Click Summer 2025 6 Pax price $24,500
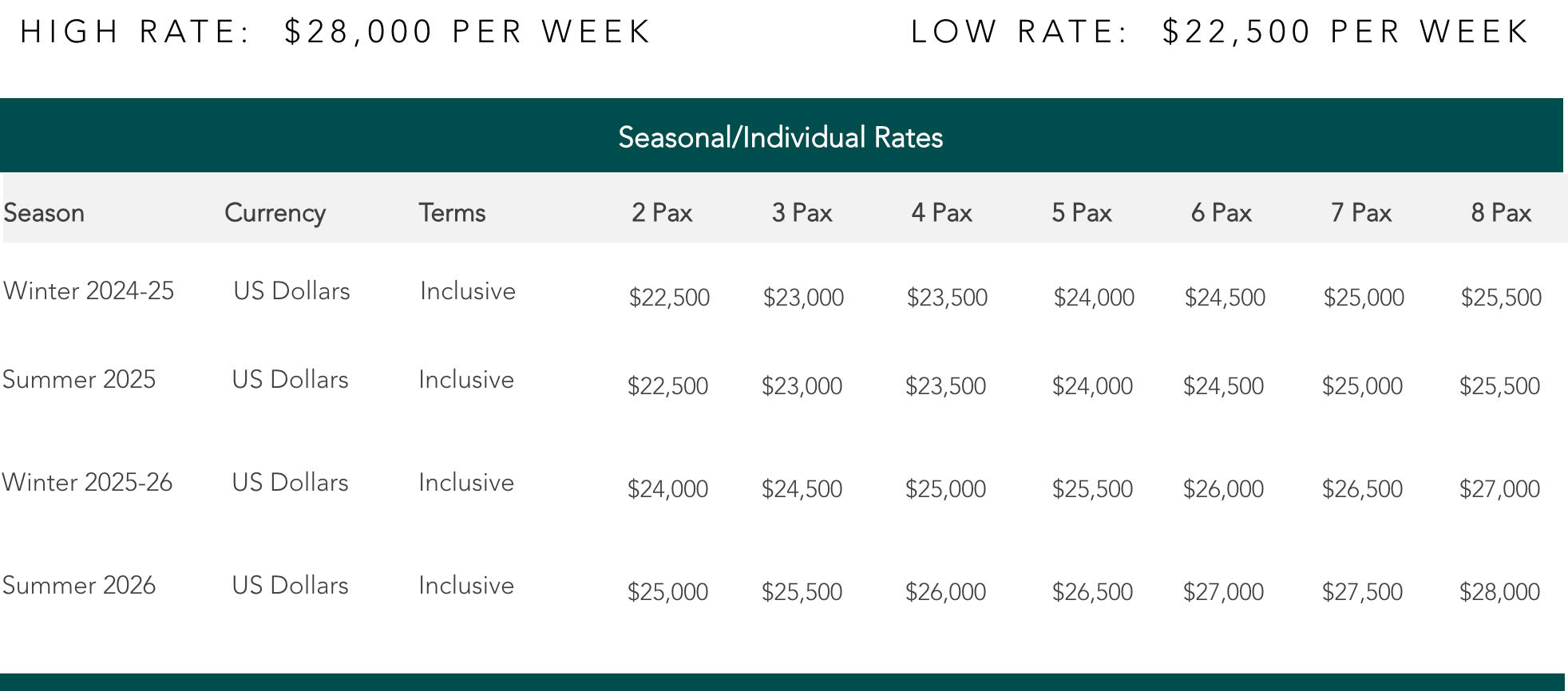This screenshot has width=1568, height=691. click(1223, 386)
